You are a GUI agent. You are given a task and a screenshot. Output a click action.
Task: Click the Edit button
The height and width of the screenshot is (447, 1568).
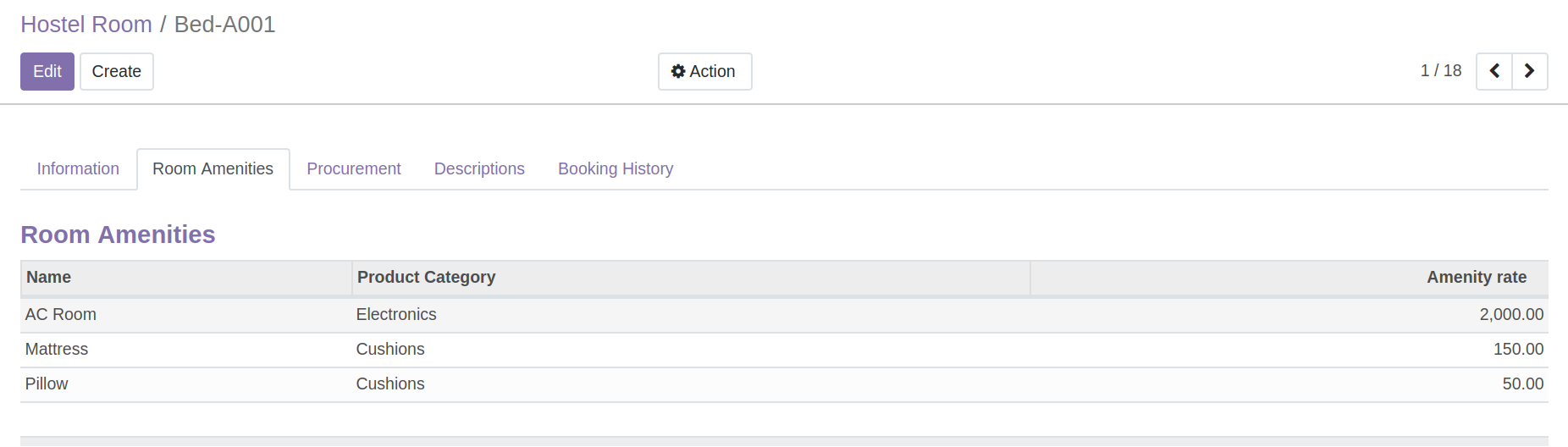pyautogui.click(x=47, y=71)
